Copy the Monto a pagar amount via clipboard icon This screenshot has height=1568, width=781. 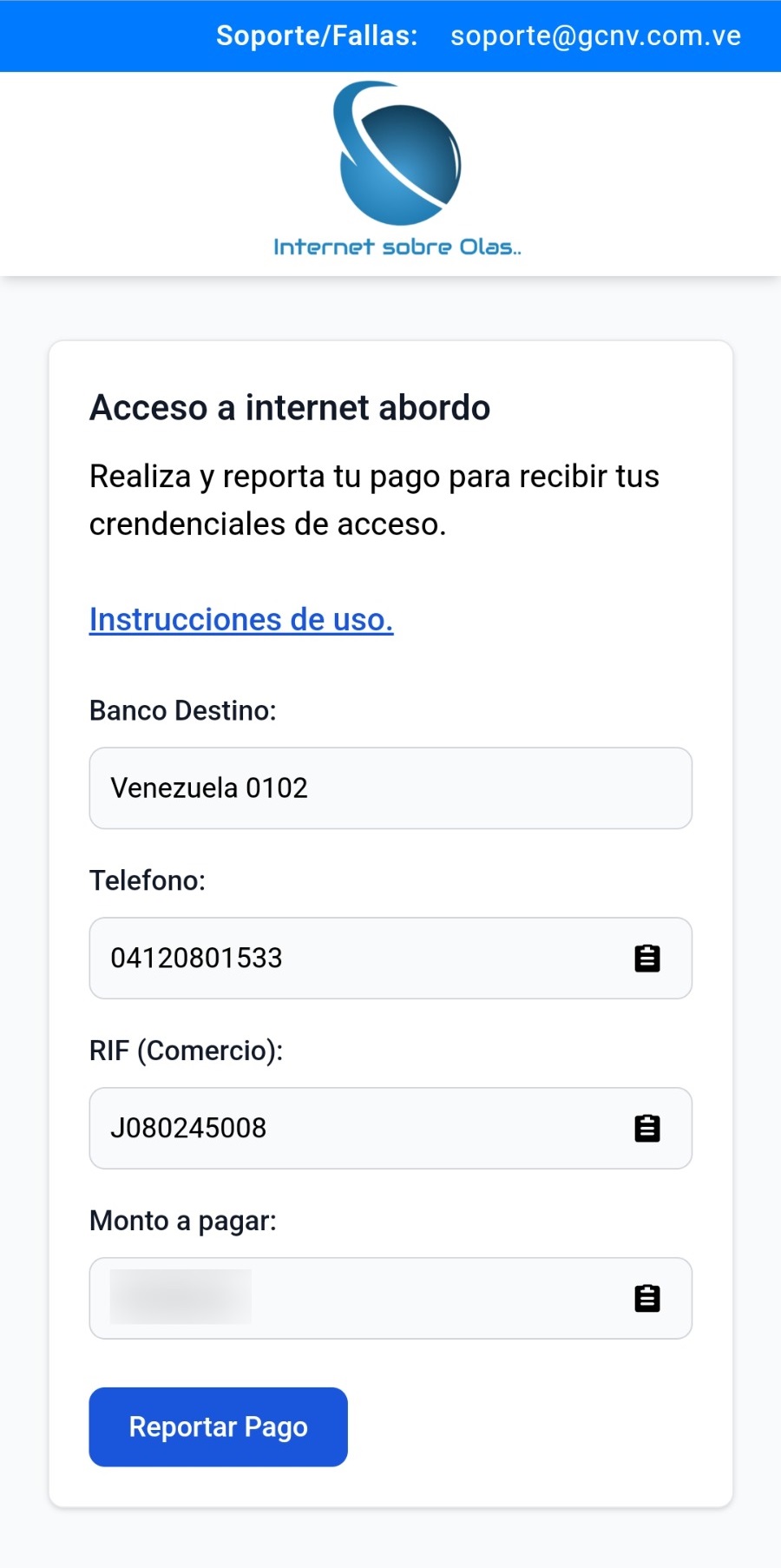coord(647,1299)
